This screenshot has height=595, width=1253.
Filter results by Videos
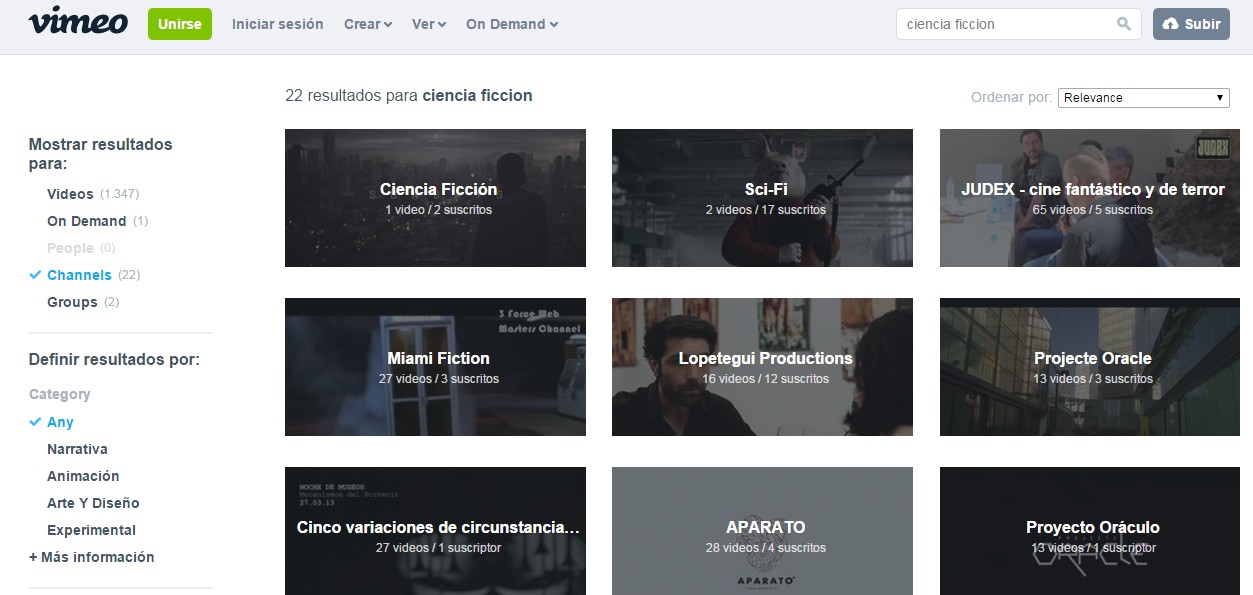click(70, 194)
